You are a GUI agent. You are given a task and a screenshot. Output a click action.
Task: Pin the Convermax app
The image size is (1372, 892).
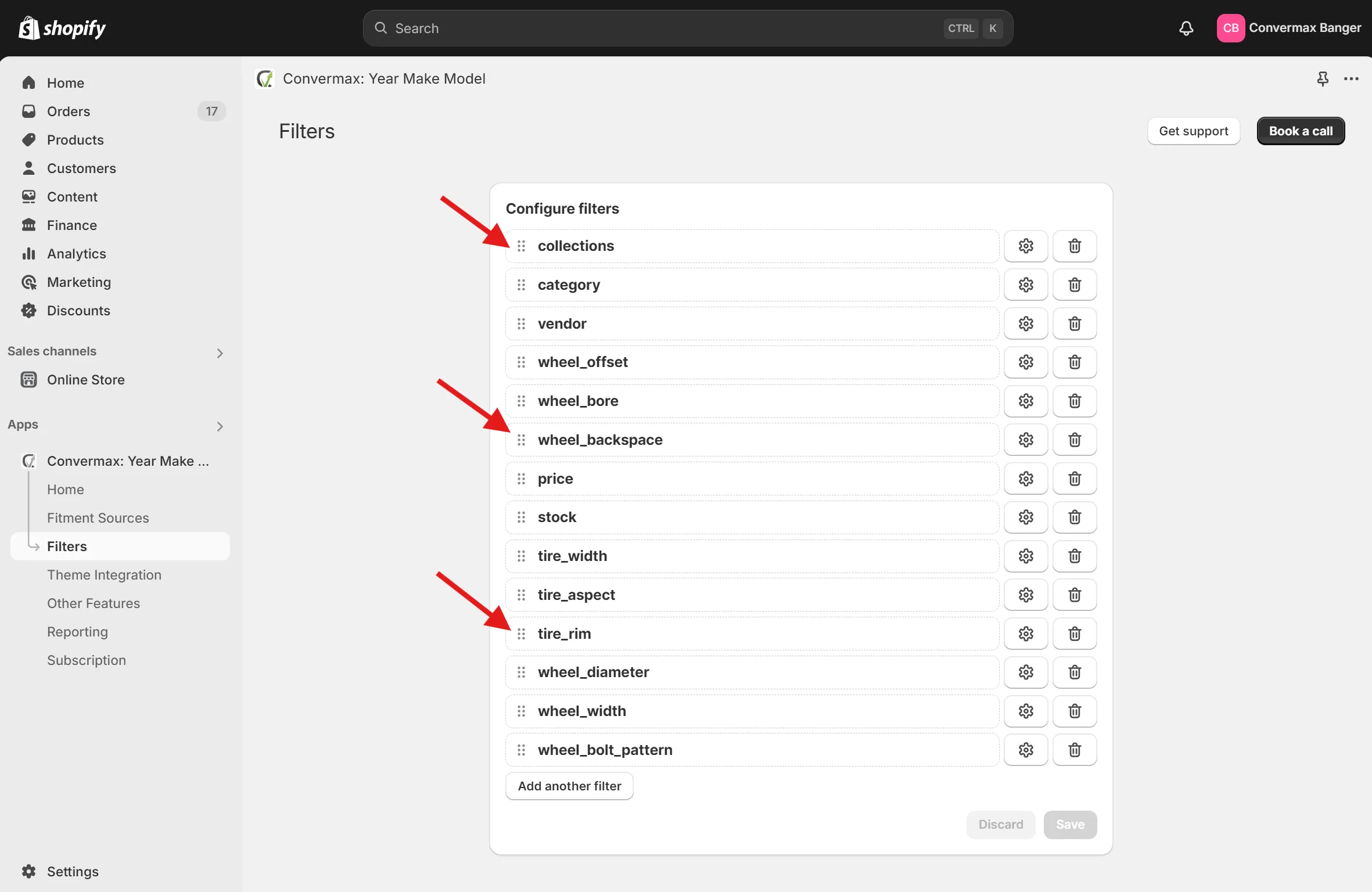click(x=1323, y=78)
